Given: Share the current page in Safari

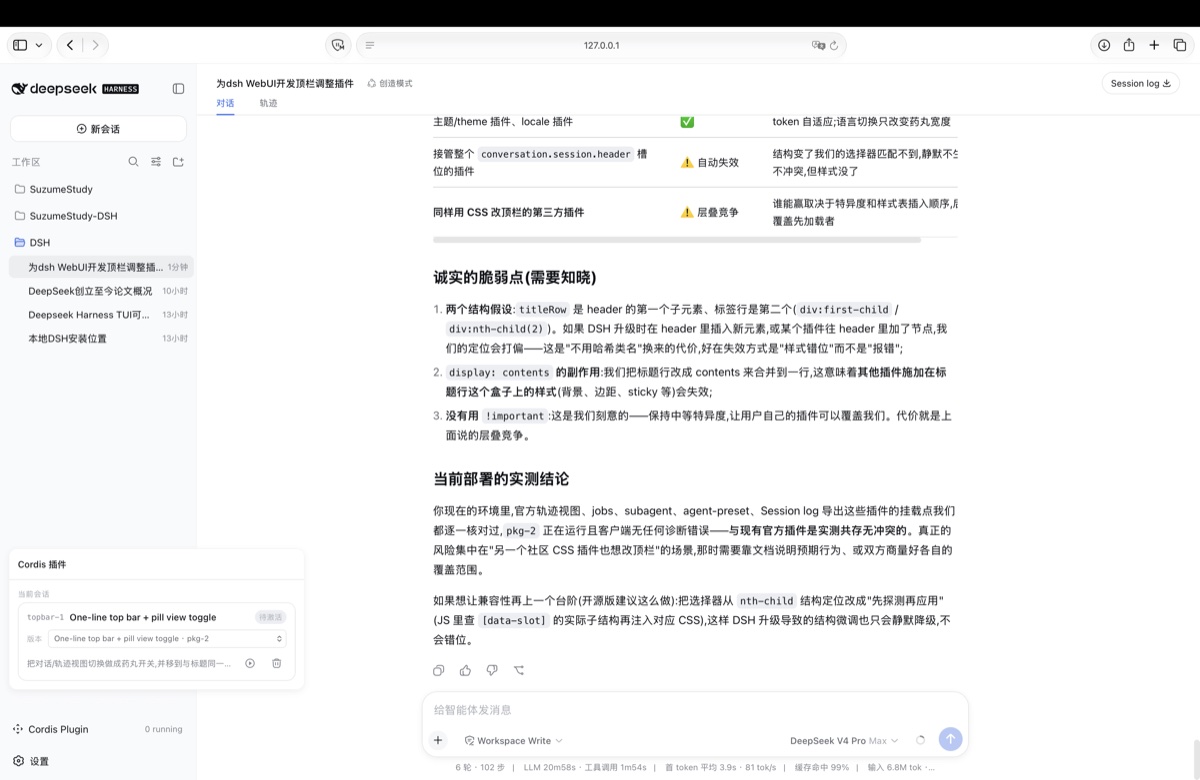Looking at the screenshot, I should [x=1129, y=45].
